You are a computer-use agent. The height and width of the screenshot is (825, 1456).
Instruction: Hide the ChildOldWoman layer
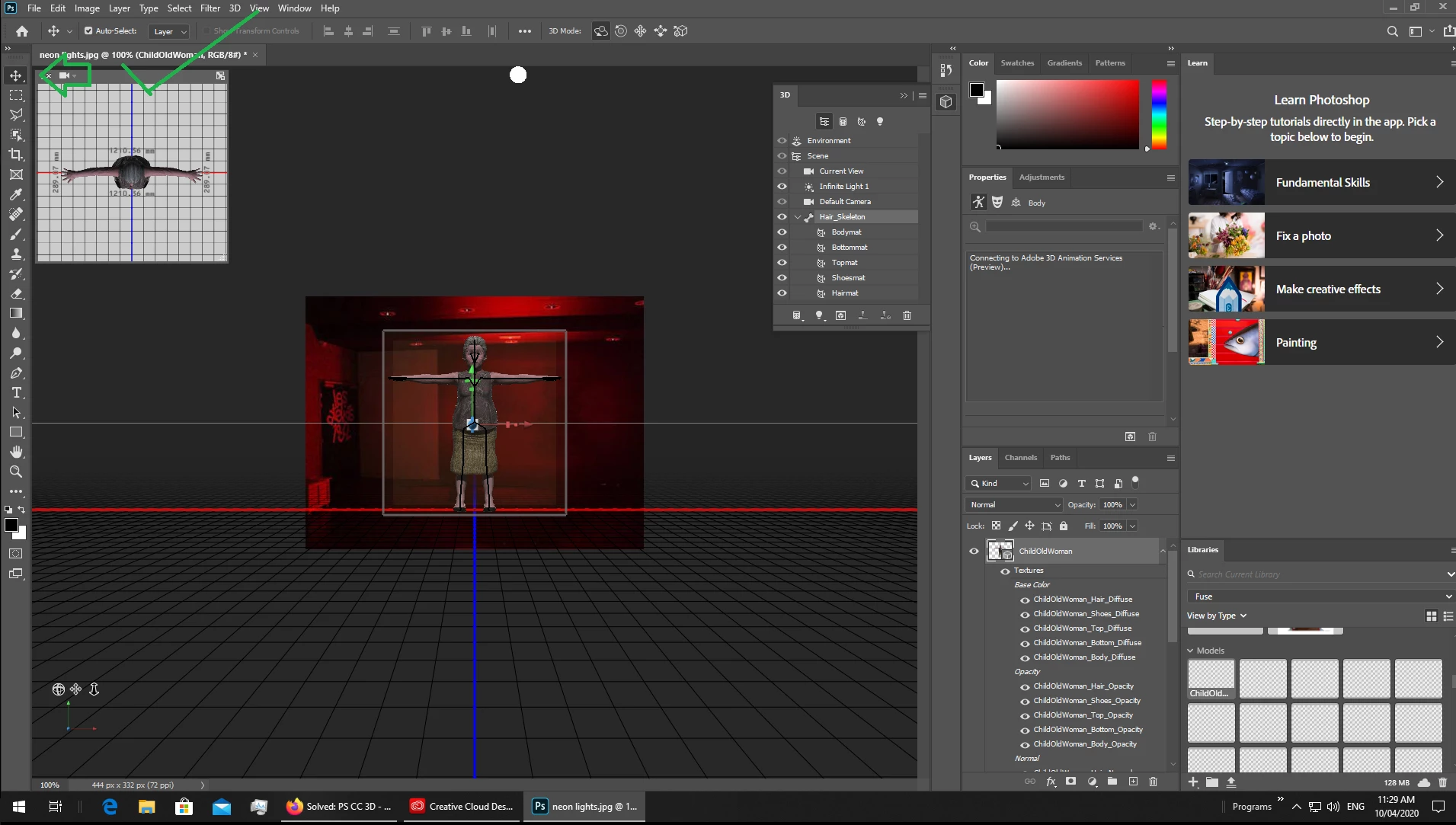click(974, 552)
